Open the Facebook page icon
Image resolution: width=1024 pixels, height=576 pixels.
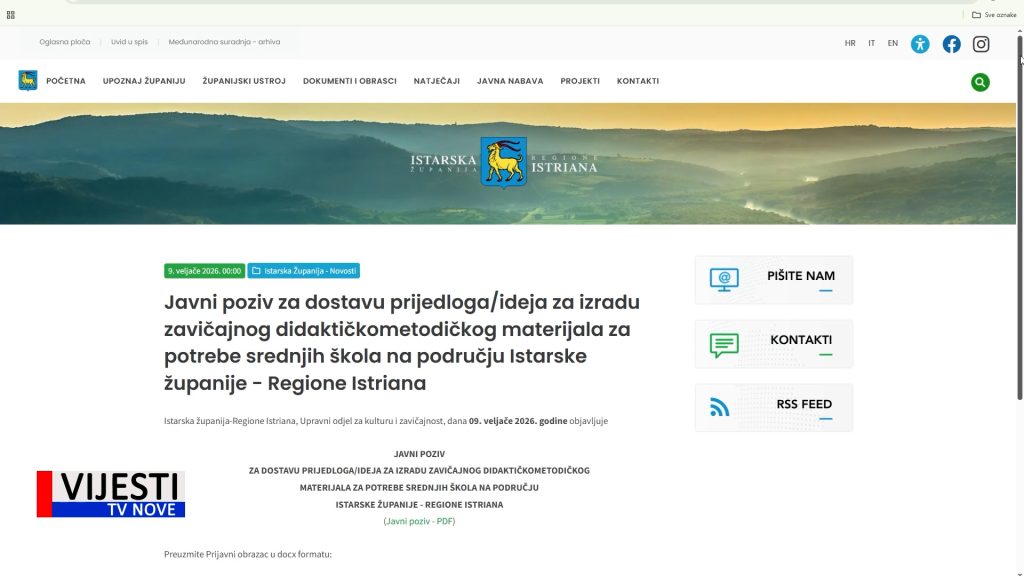[x=951, y=44]
